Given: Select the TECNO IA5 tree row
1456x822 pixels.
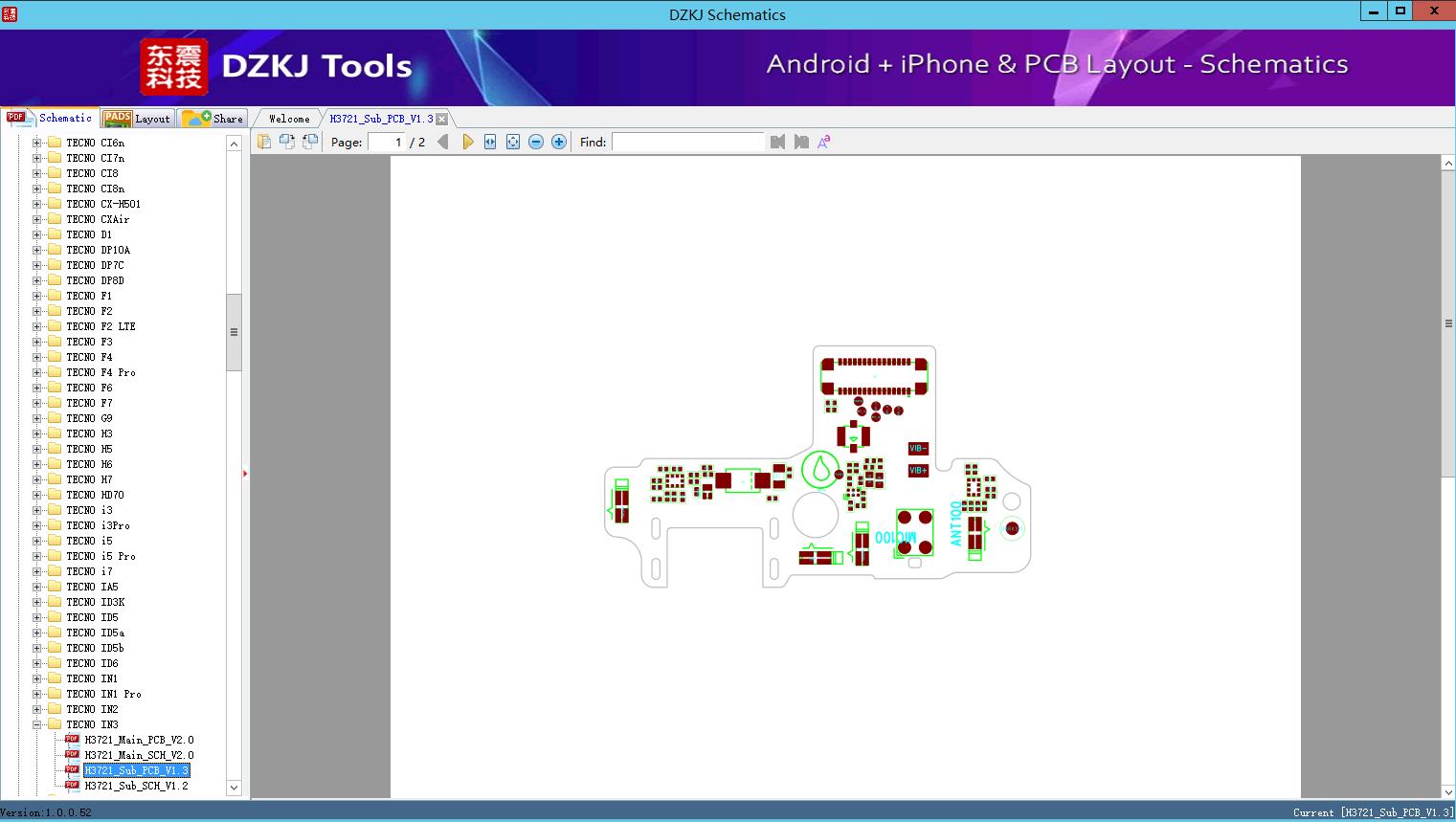Looking at the screenshot, I should tap(92, 587).
